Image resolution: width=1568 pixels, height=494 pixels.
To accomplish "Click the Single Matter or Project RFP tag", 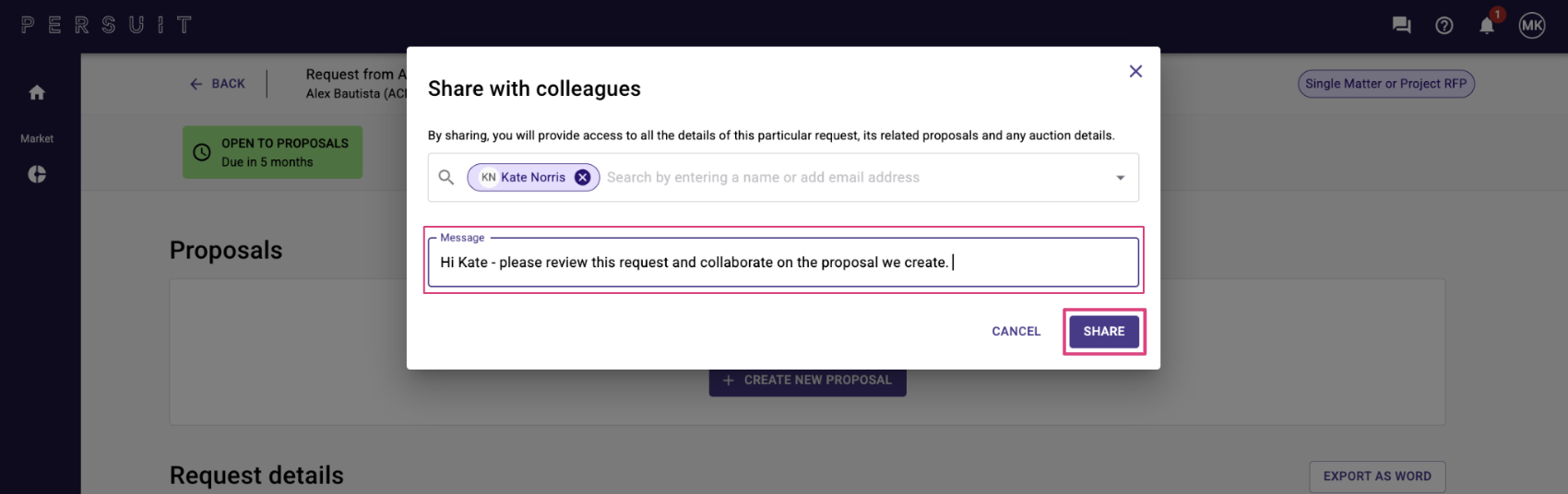I will click(x=1386, y=84).
